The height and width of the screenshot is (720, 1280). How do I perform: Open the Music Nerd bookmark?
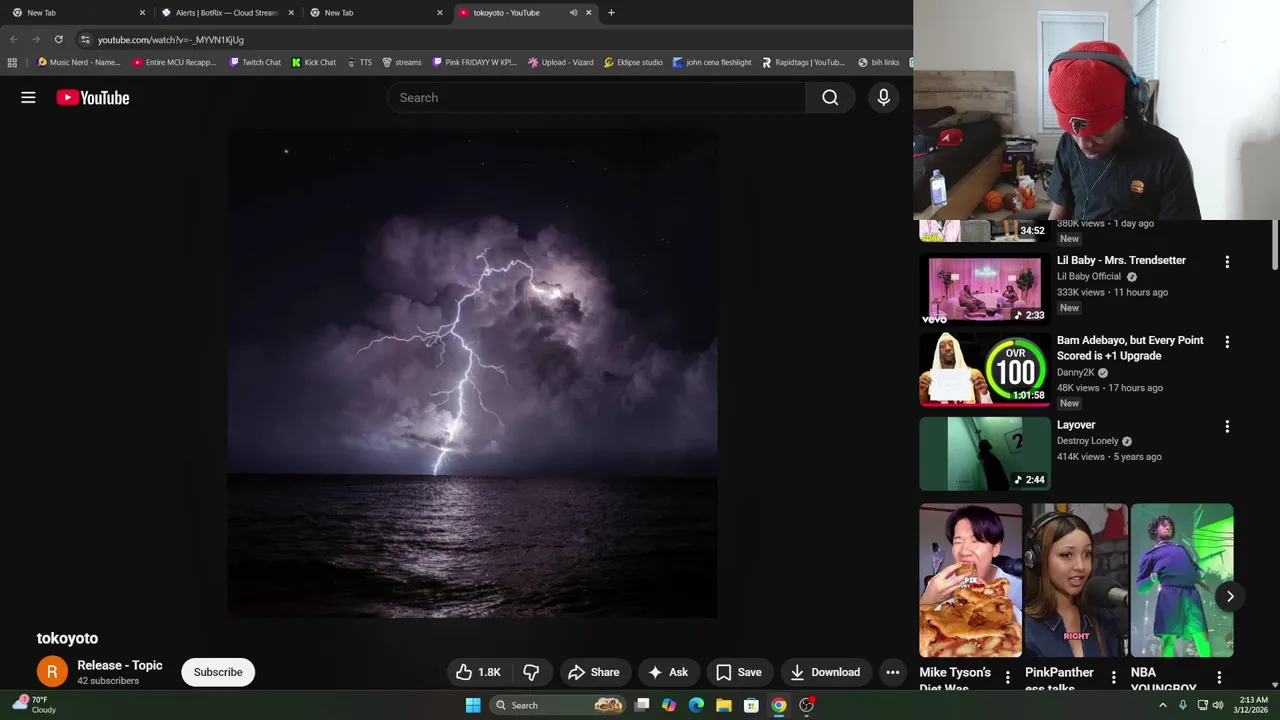(x=78, y=62)
